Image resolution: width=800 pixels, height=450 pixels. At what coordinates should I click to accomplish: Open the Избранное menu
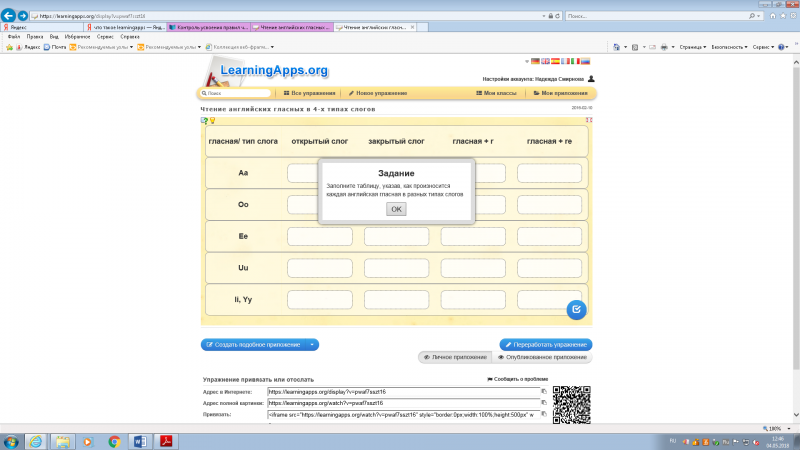click(77, 37)
